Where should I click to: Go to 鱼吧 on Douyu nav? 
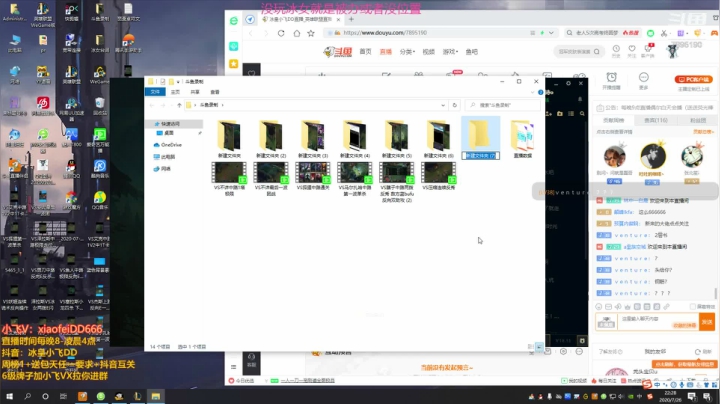472,52
